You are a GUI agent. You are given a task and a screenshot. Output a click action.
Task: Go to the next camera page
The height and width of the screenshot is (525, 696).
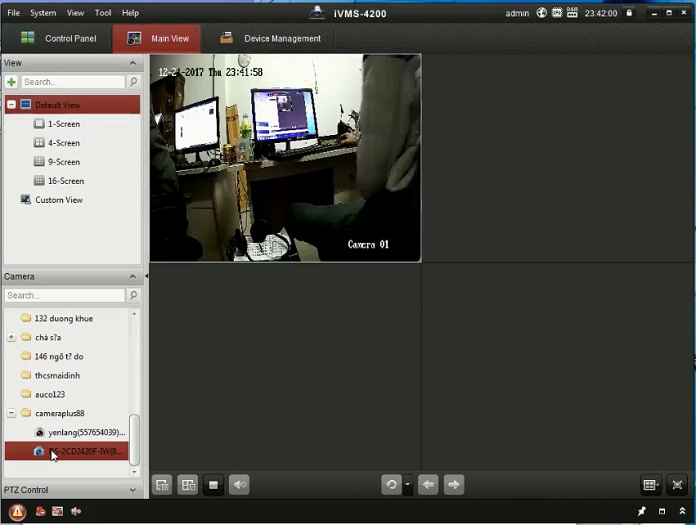point(454,485)
